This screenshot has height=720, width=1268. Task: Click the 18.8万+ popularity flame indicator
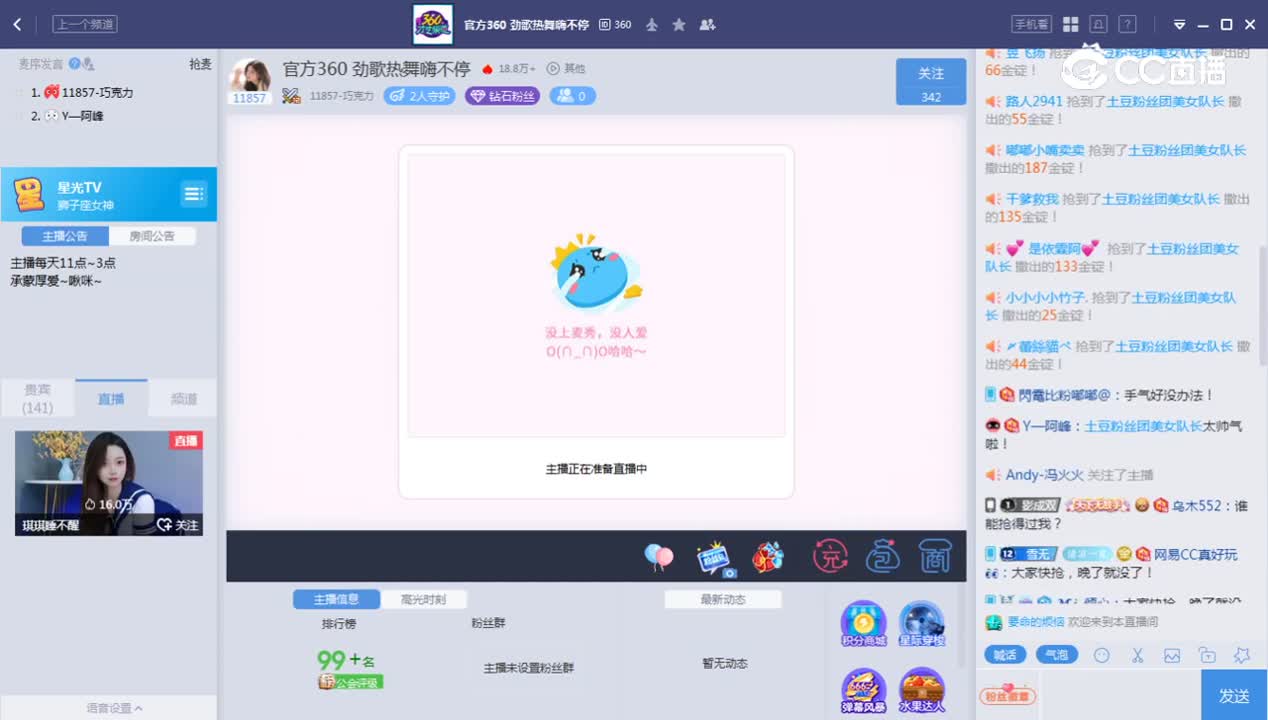coord(508,69)
